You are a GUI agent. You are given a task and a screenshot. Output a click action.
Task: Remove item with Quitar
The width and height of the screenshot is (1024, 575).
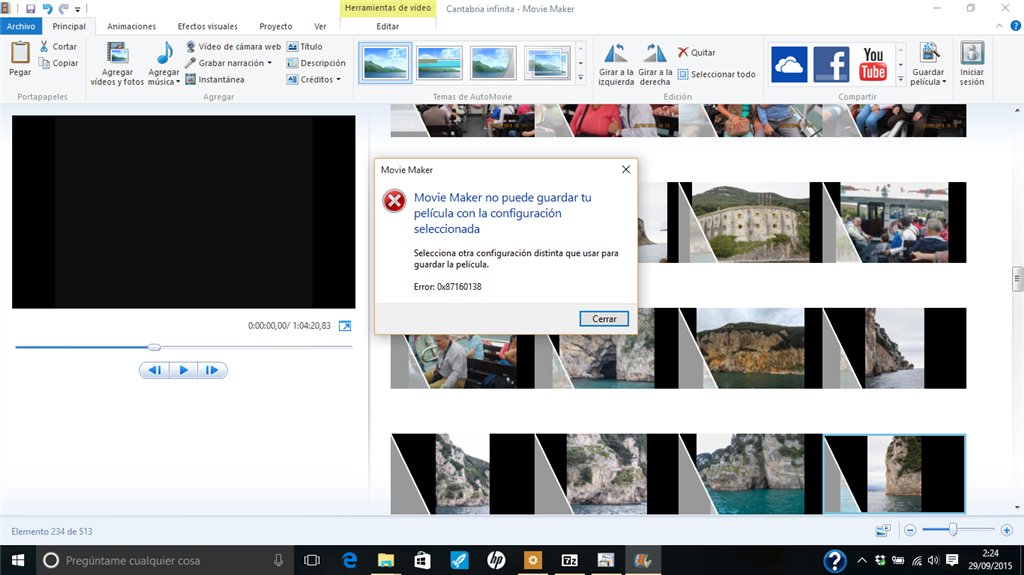point(696,52)
